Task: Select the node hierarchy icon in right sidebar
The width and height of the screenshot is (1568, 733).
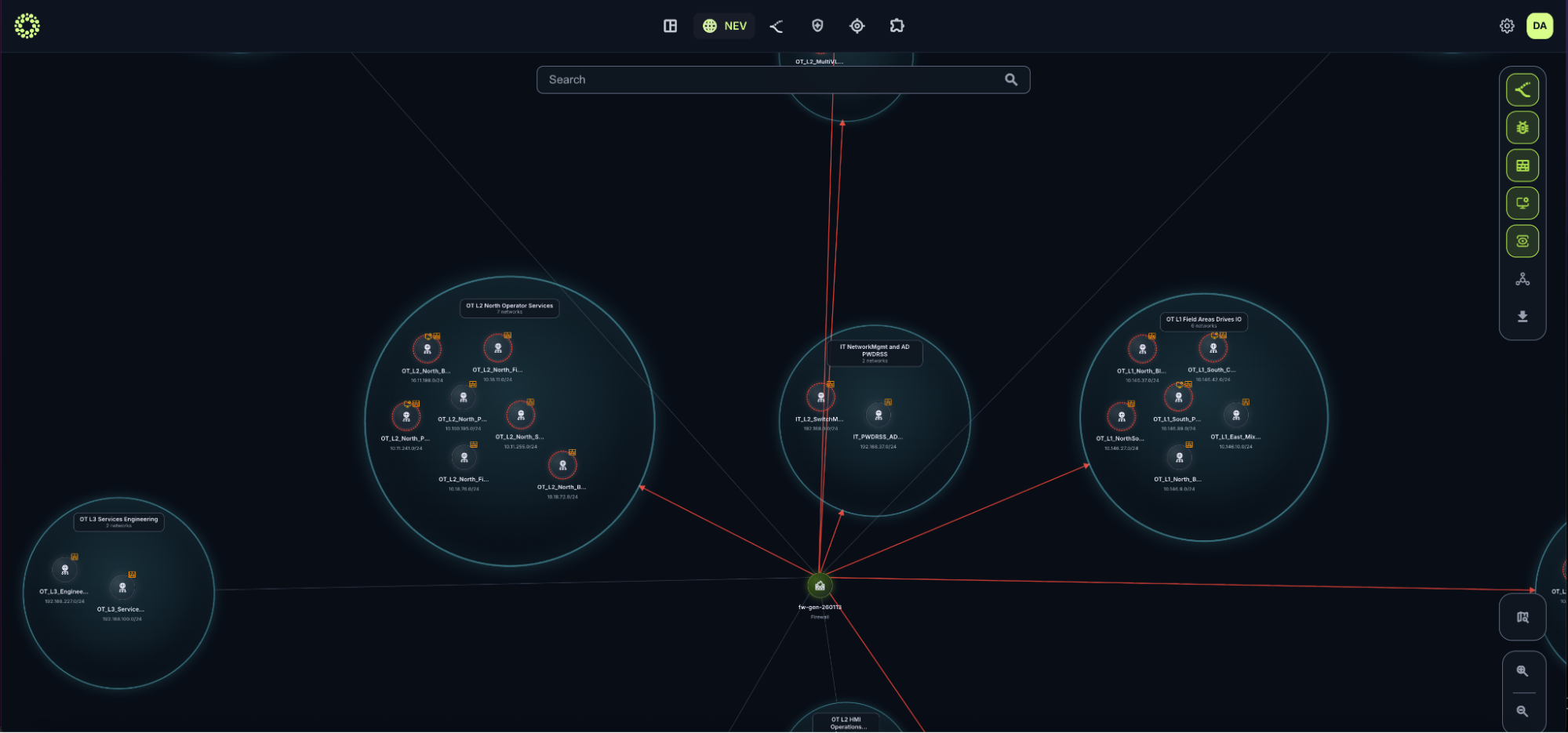Action: (1523, 278)
